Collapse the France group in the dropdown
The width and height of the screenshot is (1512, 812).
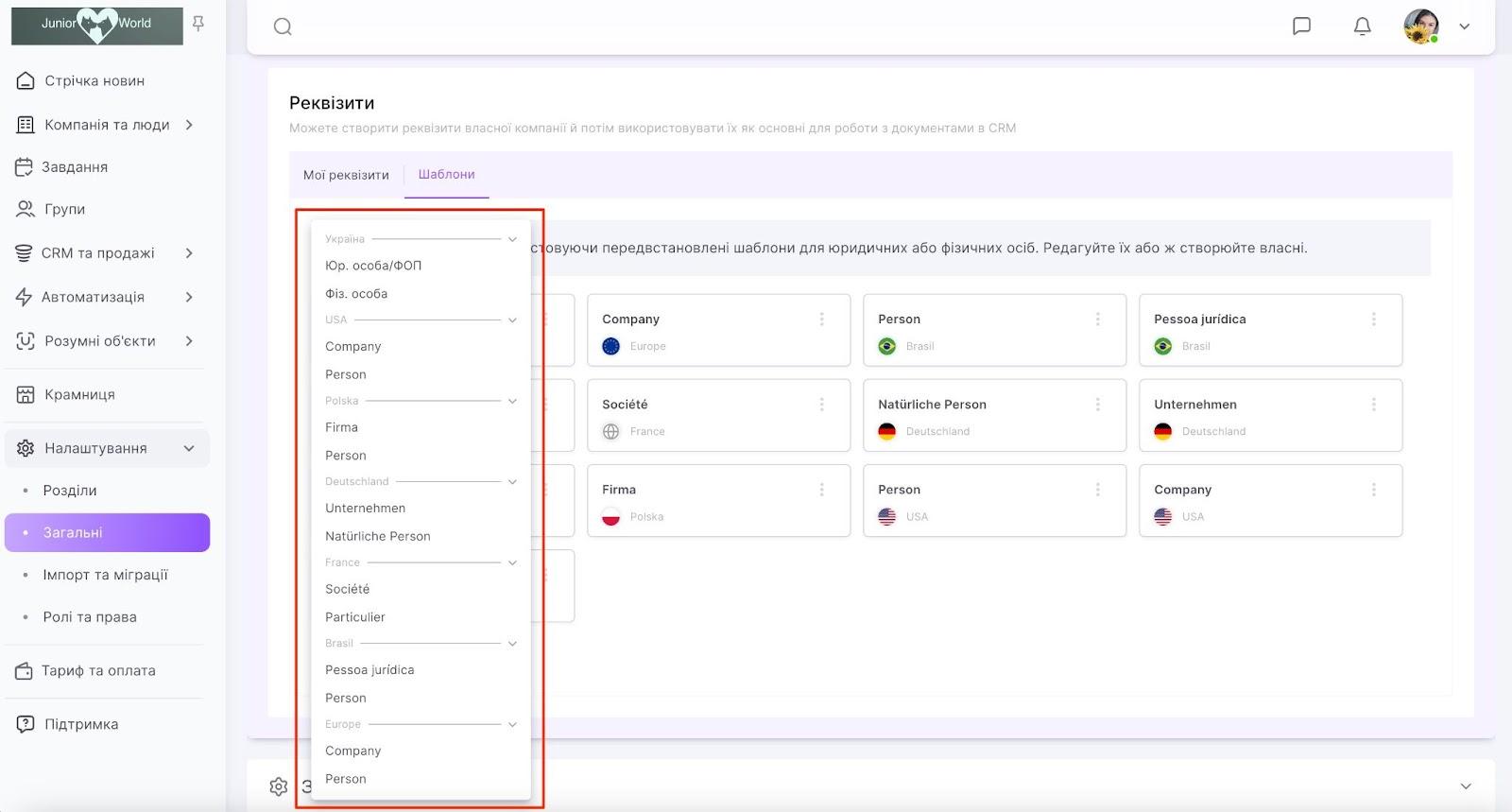coord(512,562)
